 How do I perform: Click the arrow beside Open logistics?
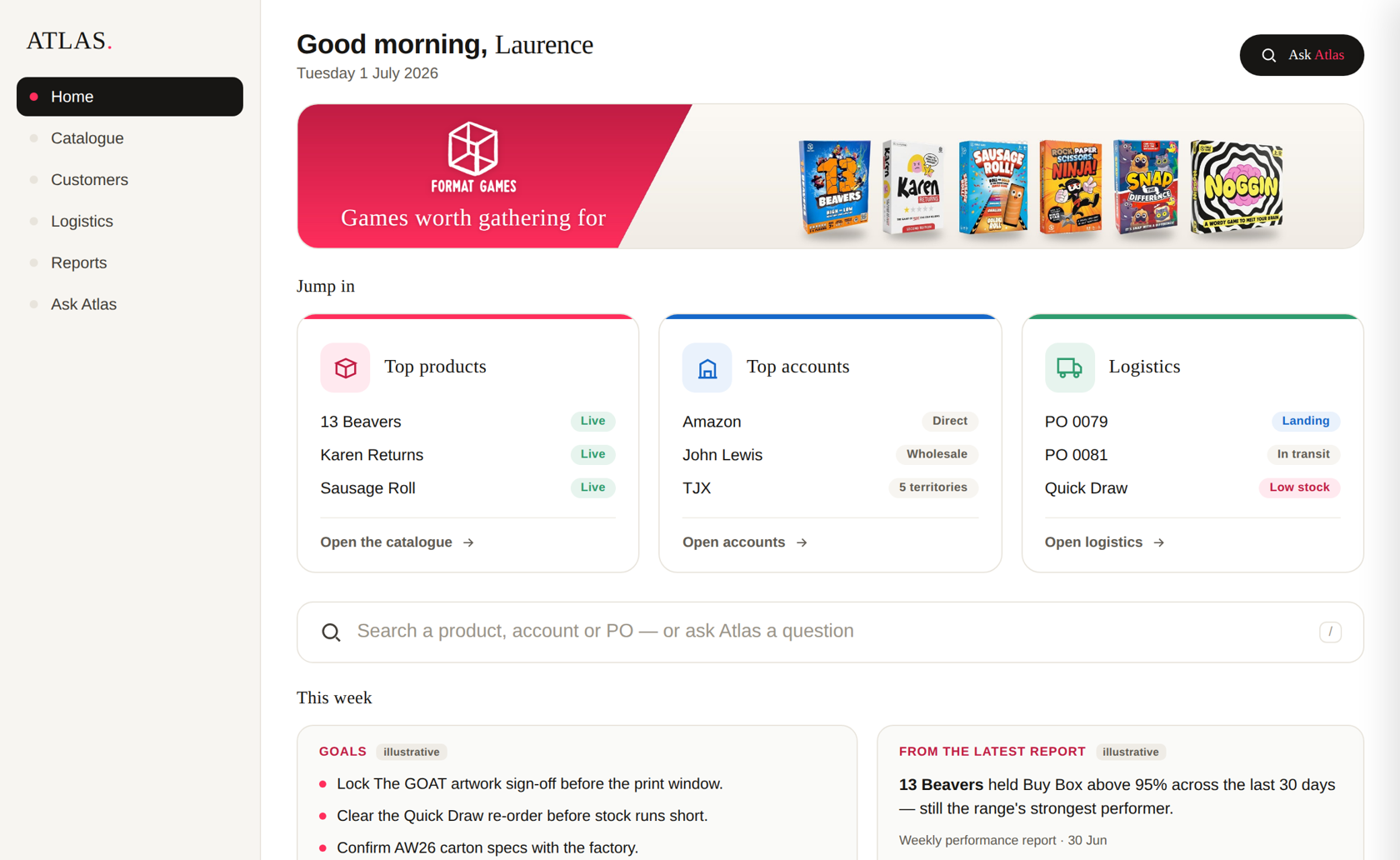1159,542
